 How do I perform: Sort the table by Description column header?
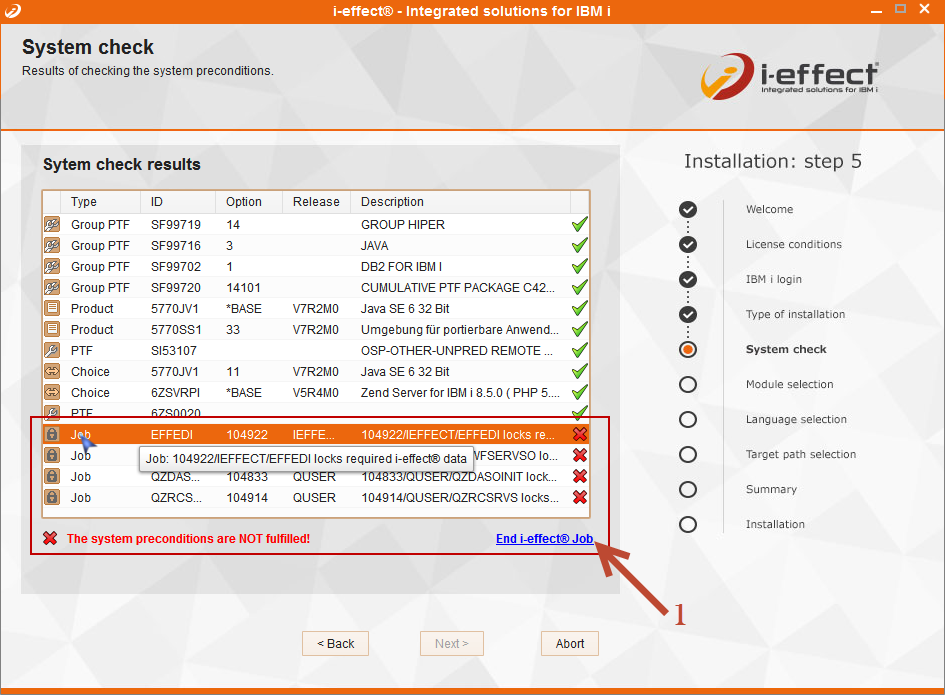392,202
